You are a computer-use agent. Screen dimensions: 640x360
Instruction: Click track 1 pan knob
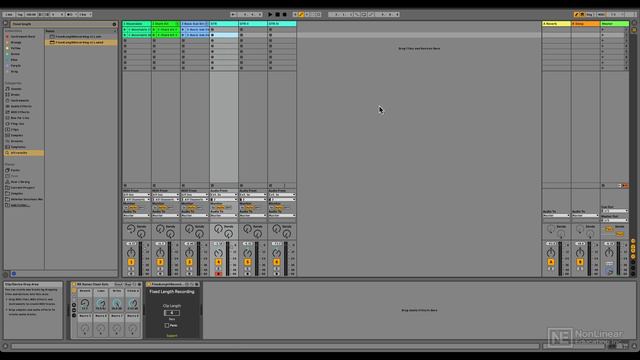[x=131, y=253]
